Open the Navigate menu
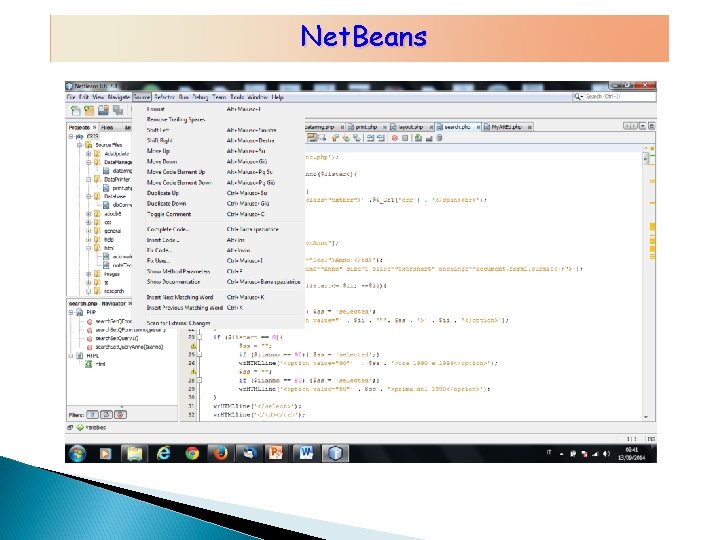Screen dimensions: 720x540 118,97
